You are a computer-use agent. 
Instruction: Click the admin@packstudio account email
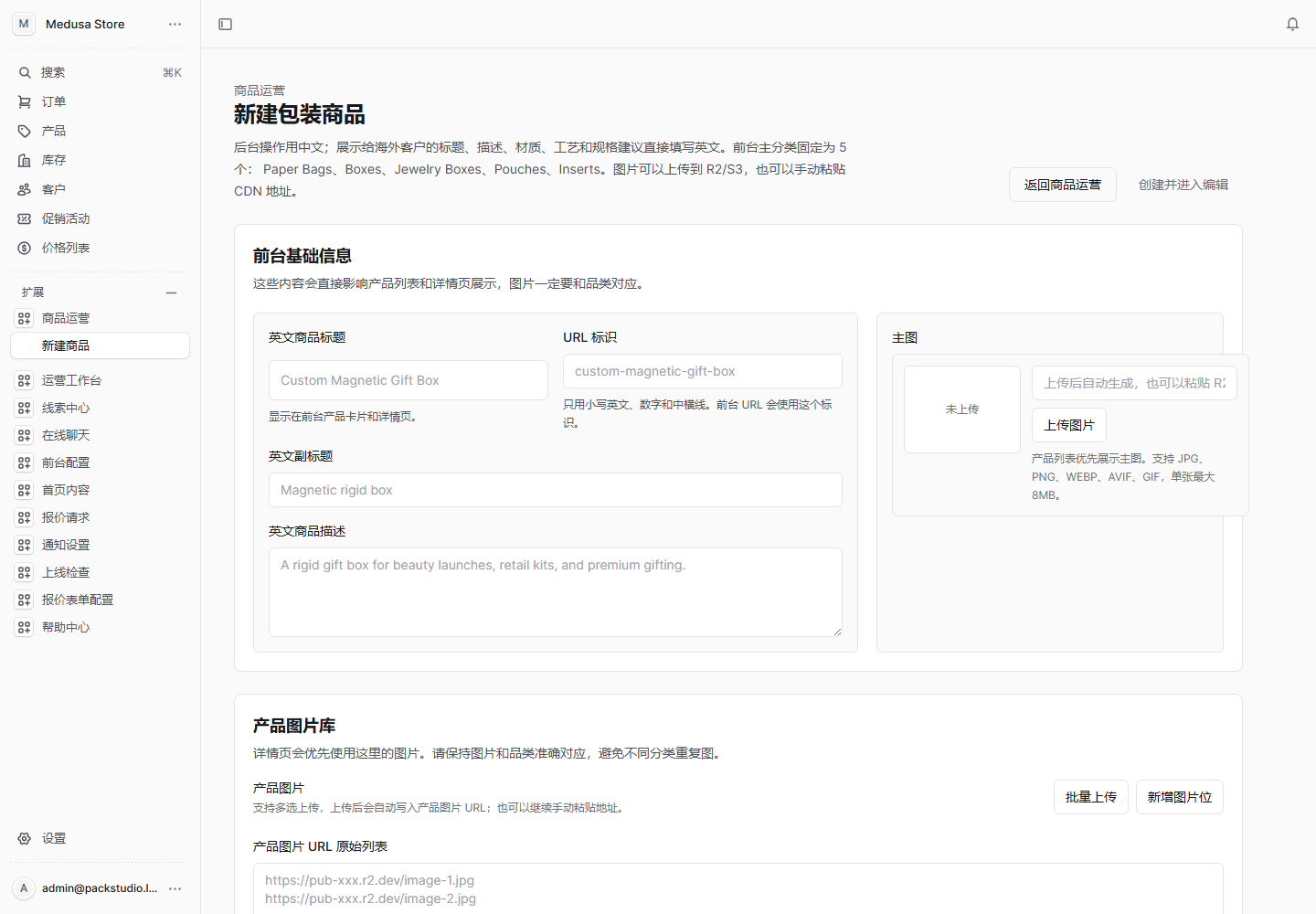100,888
